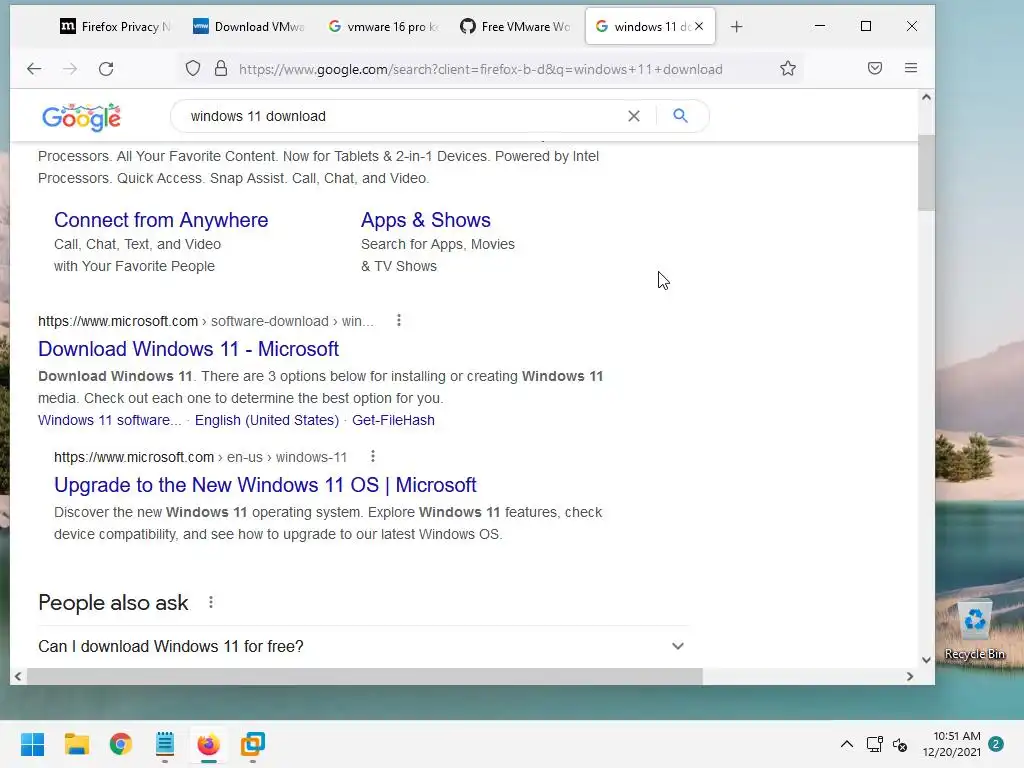The height and width of the screenshot is (768, 1024).
Task: View site security padlock information
Action: click(221, 69)
